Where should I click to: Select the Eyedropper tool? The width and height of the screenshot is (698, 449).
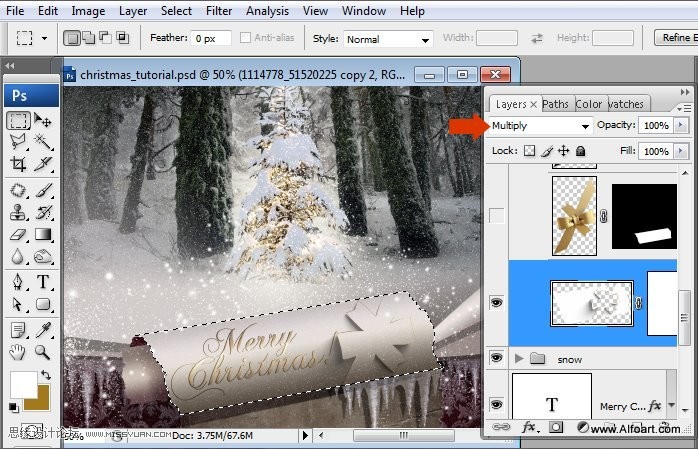[x=43, y=330]
